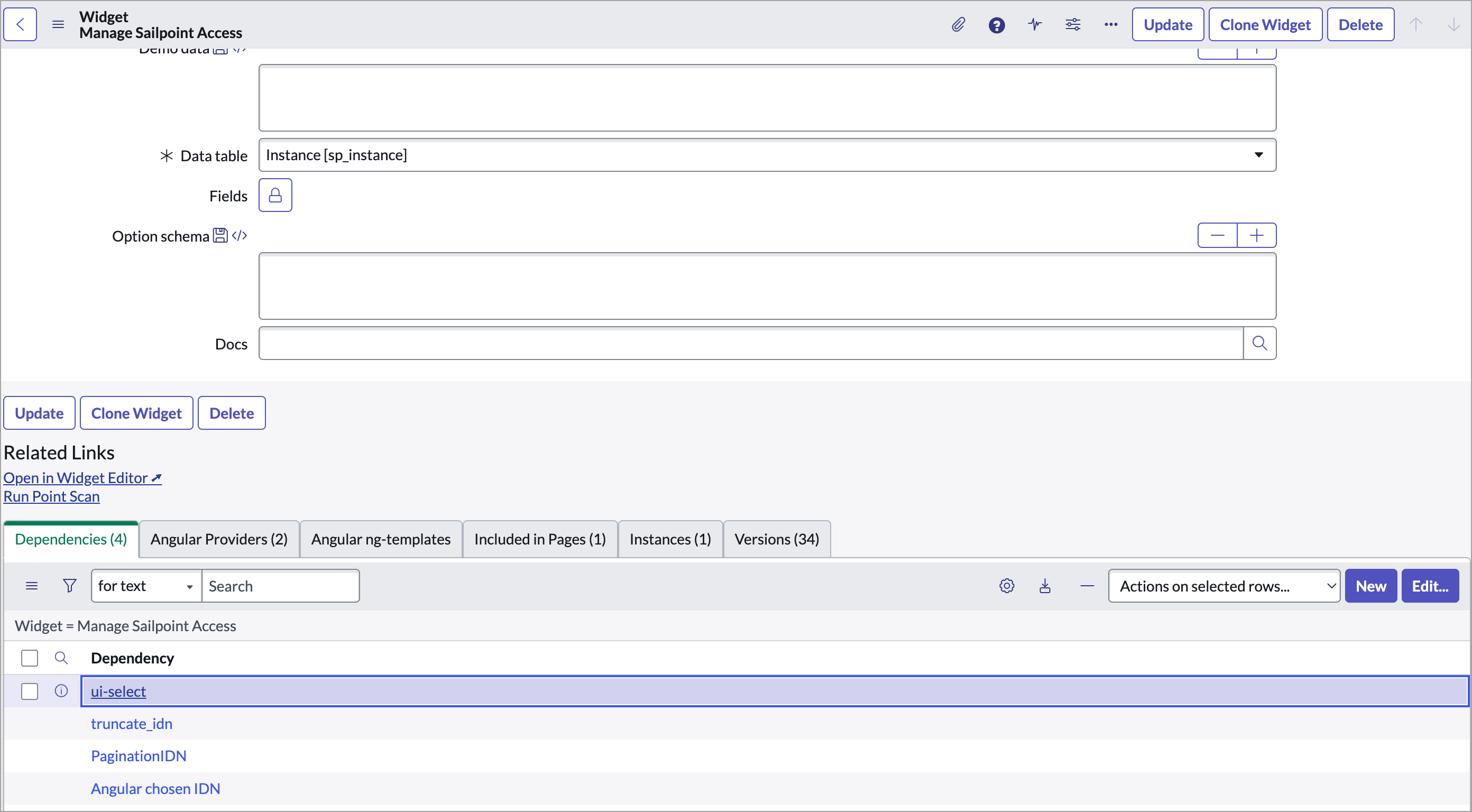Check the ui-select row checkbox
Image resolution: width=1472 pixels, height=812 pixels.
pyautogui.click(x=30, y=691)
